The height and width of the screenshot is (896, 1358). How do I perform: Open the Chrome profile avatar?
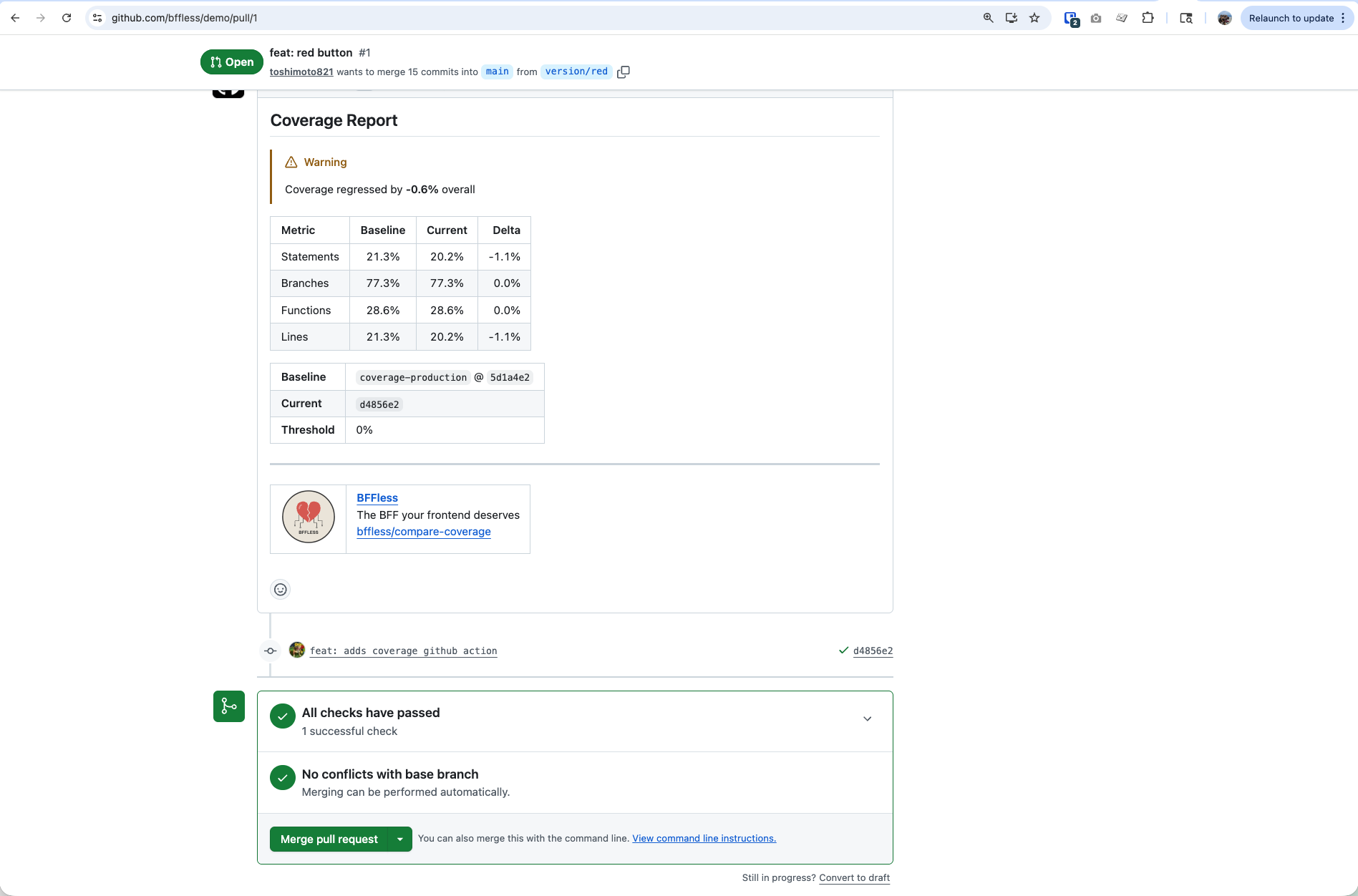click(1224, 18)
